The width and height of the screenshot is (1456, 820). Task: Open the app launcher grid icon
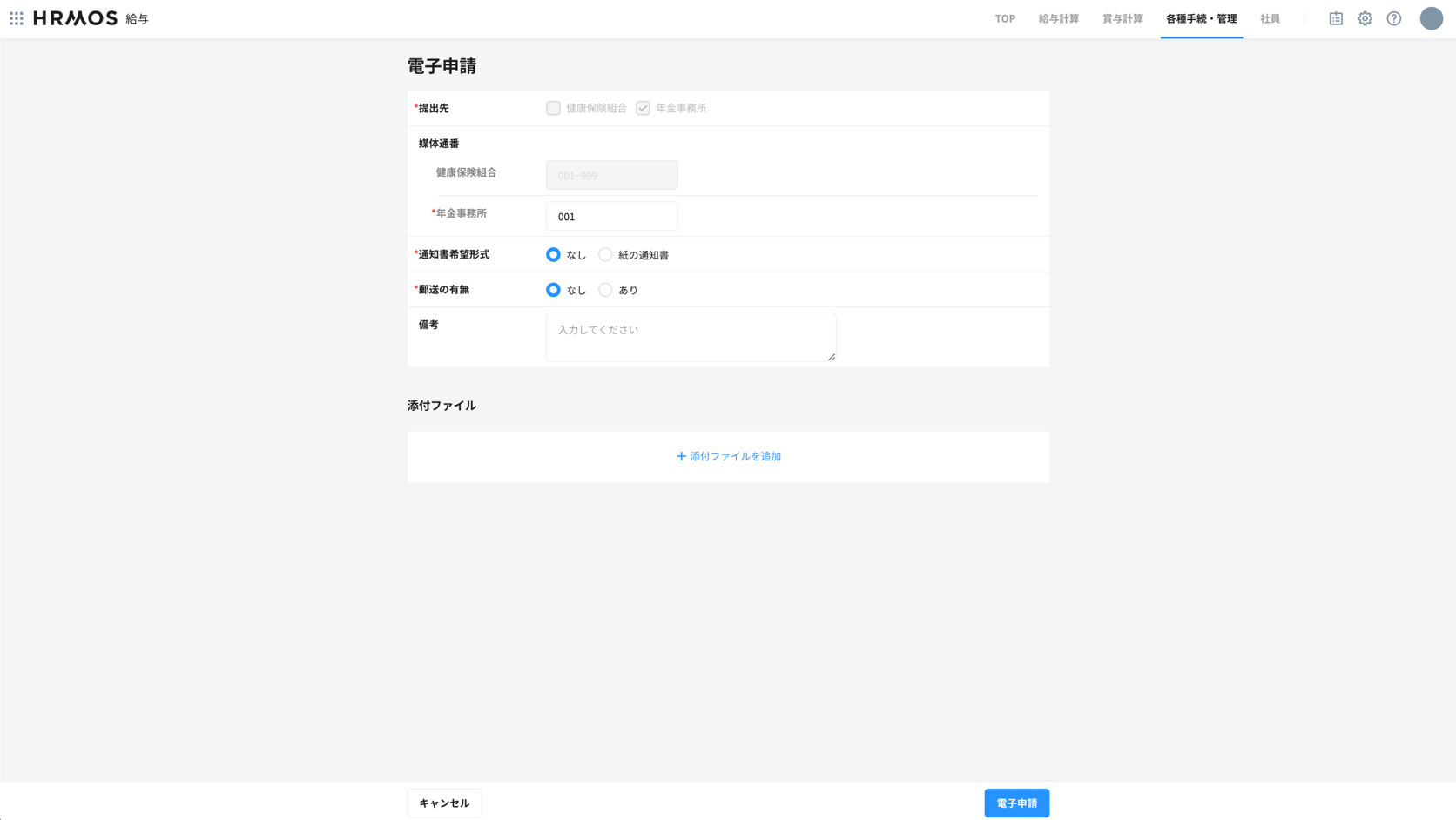17,18
